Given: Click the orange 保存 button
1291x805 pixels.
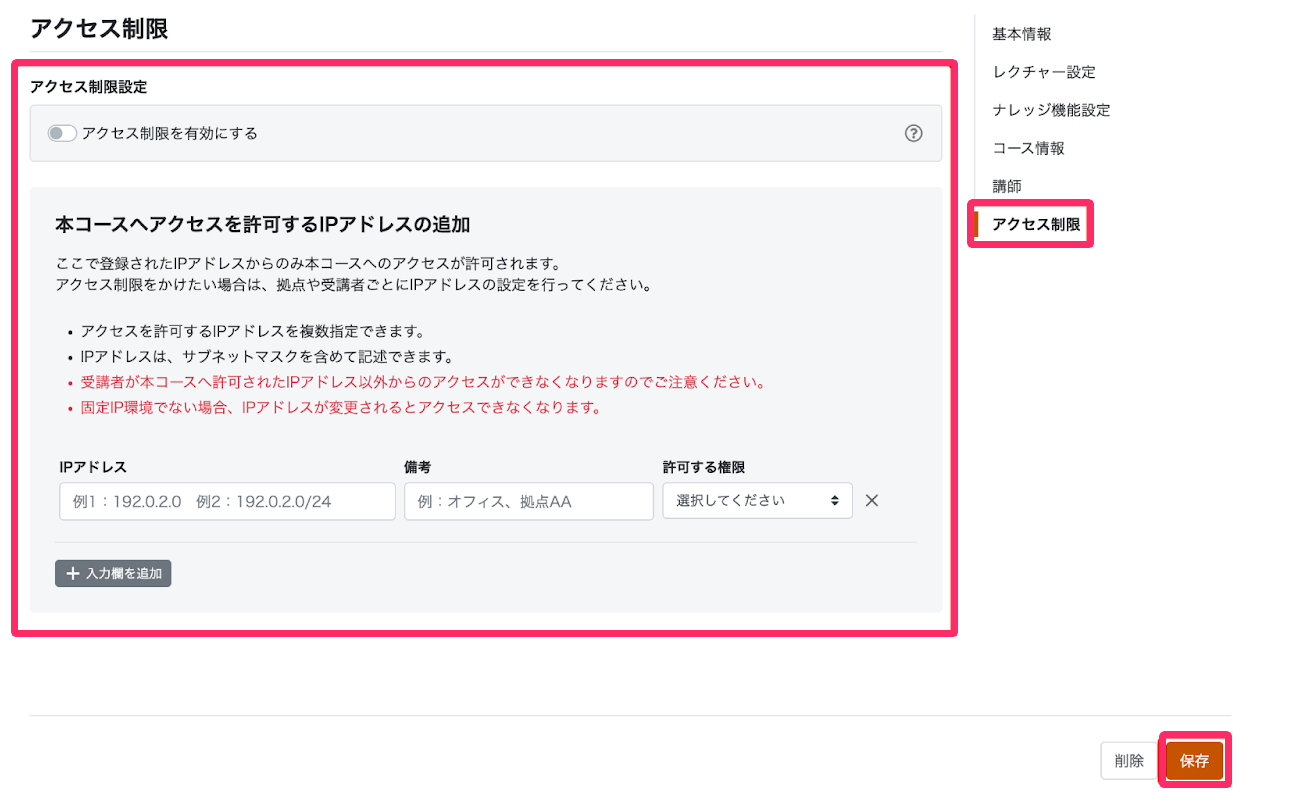Looking at the screenshot, I should click(1194, 761).
